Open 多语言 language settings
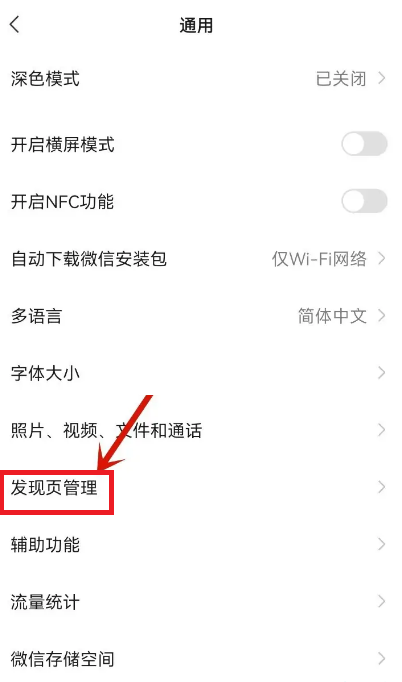 point(201,316)
